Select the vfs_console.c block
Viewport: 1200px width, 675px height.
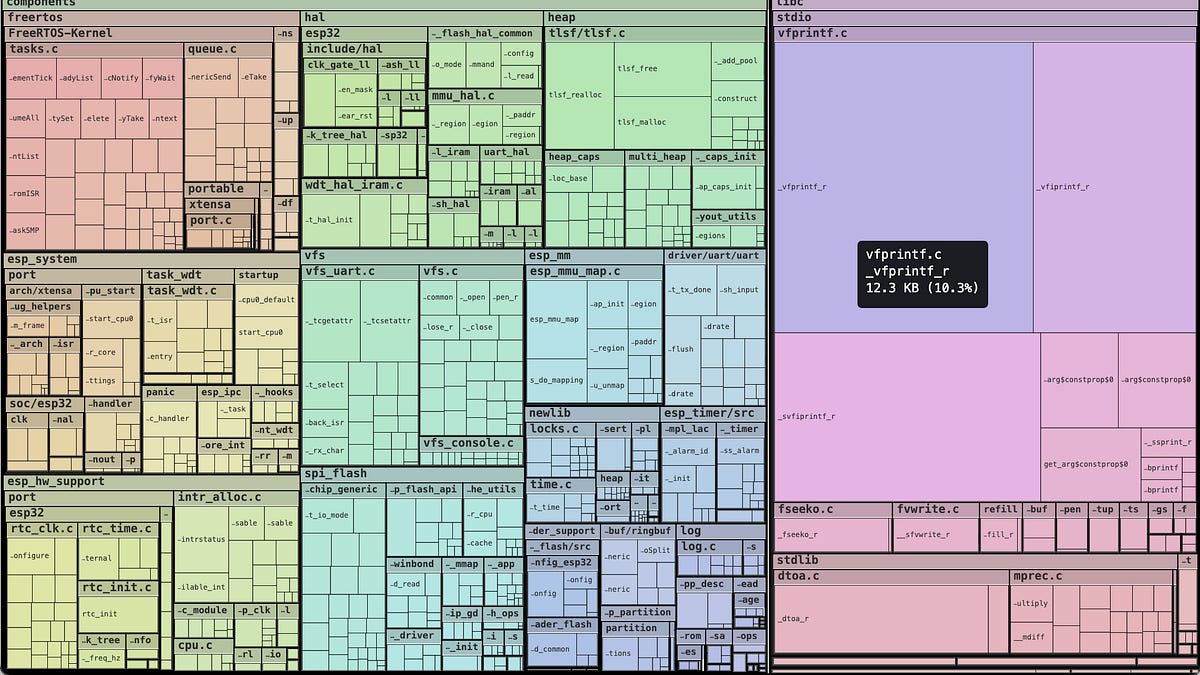[x=470, y=443]
